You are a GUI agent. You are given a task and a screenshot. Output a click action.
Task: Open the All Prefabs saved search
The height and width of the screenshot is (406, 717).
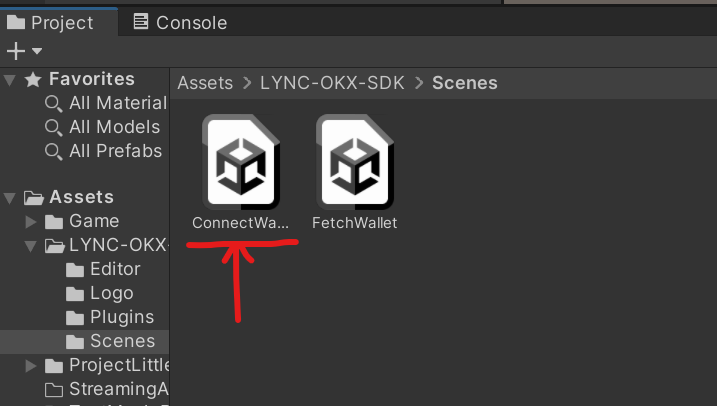pyautogui.click(x=103, y=151)
